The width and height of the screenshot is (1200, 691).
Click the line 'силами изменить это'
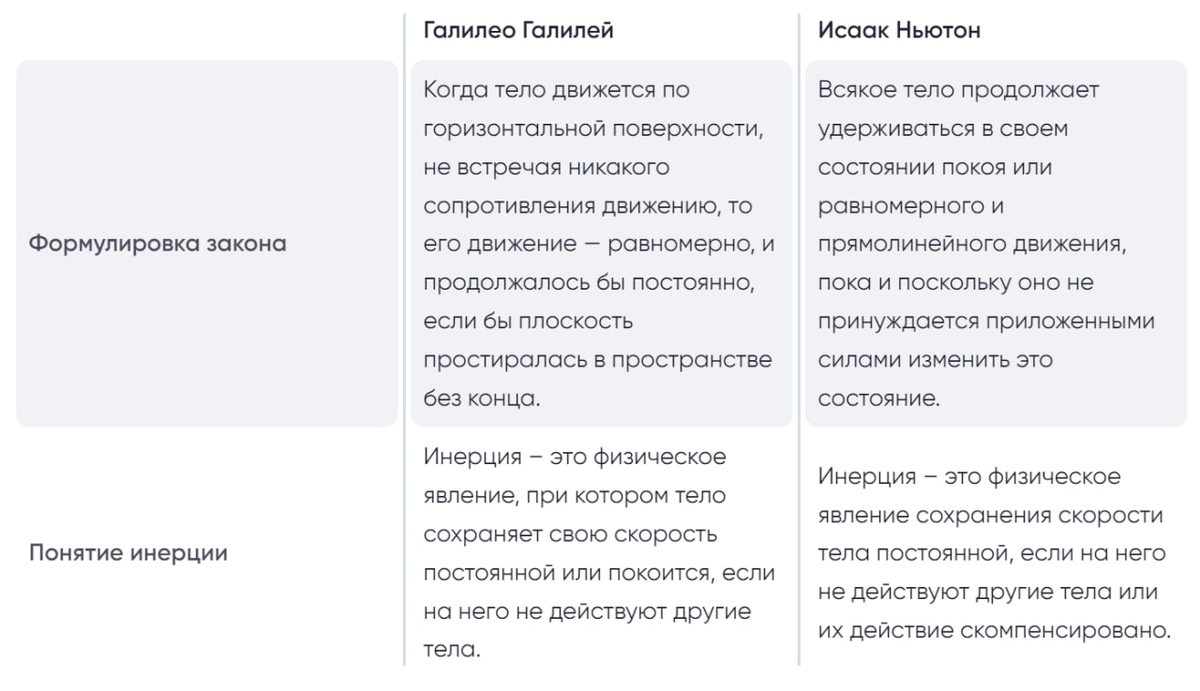point(935,360)
